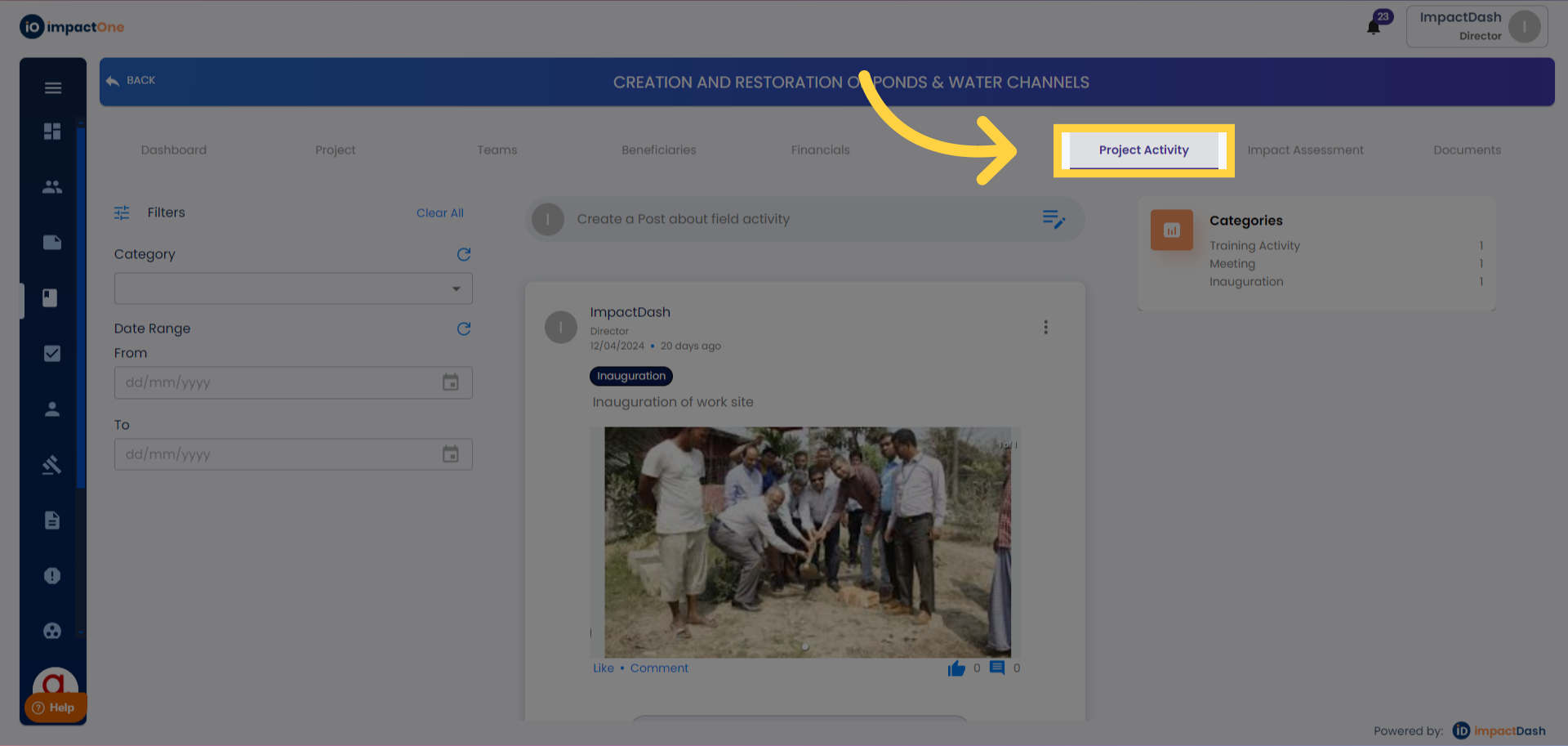The width and height of the screenshot is (1568, 746).
Task: Select the folder icon in the sidebar
Action: (52, 243)
